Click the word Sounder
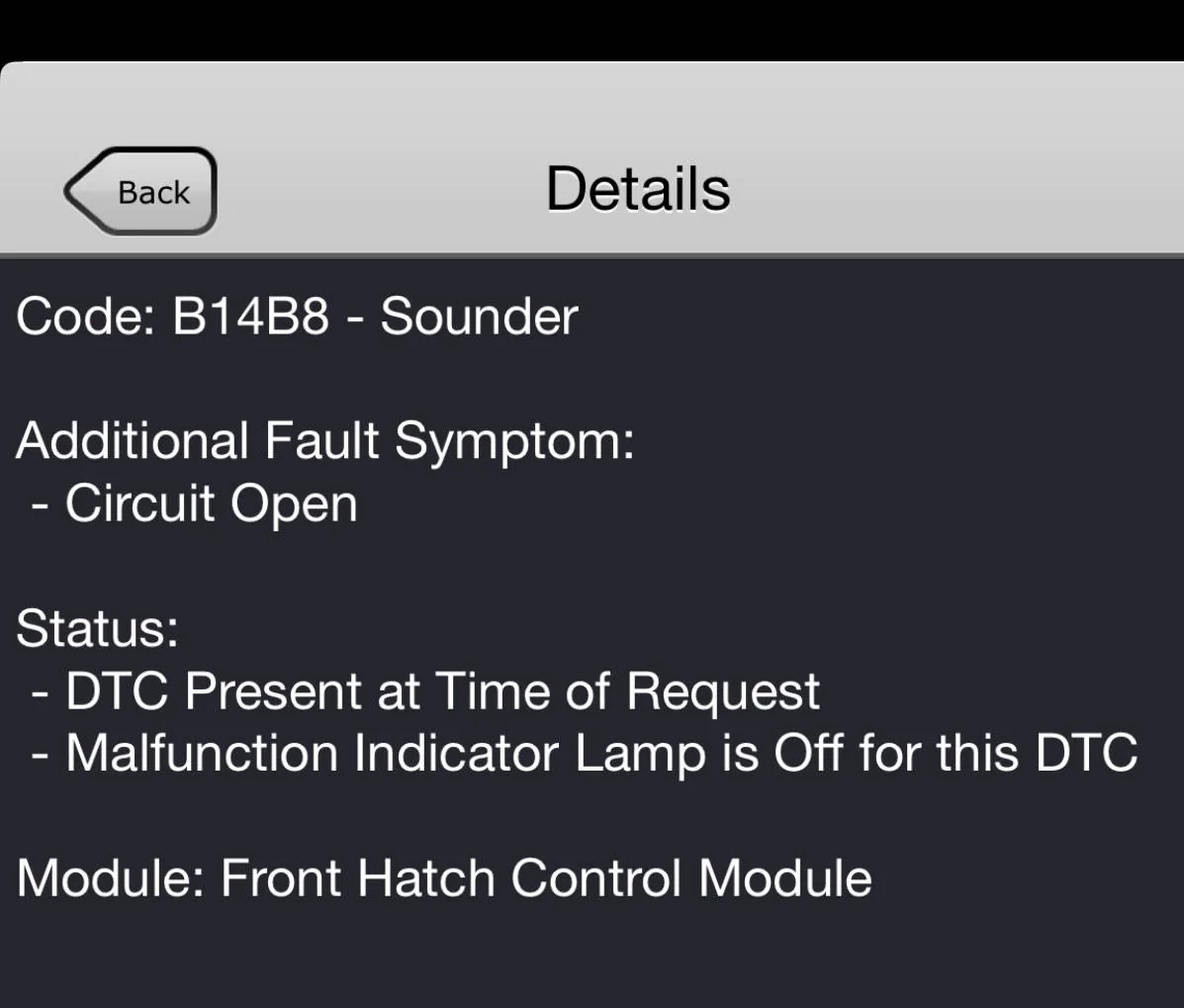Screen dimensions: 1184x1008 [x=479, y=317]
